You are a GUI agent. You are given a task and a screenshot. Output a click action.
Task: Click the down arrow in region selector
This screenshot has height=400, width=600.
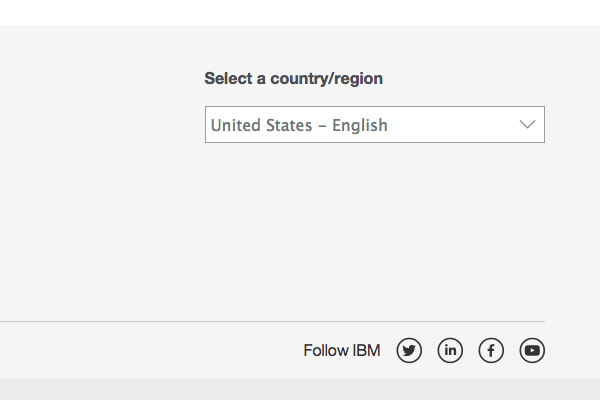pyautogui.click(x=528, y=125)
